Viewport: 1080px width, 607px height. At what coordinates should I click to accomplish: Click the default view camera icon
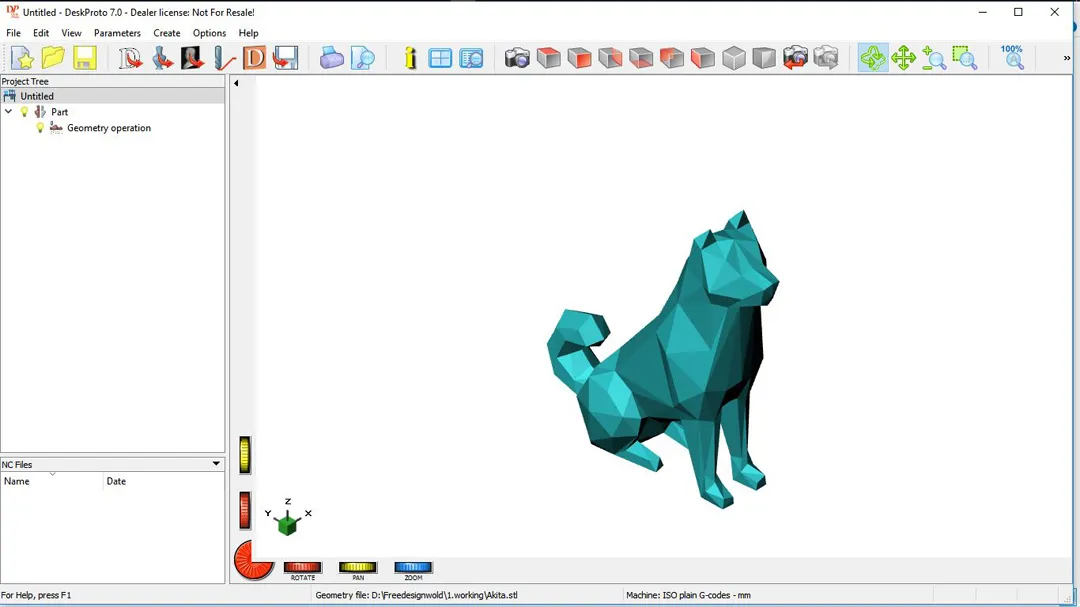click(x=517, y=58)
